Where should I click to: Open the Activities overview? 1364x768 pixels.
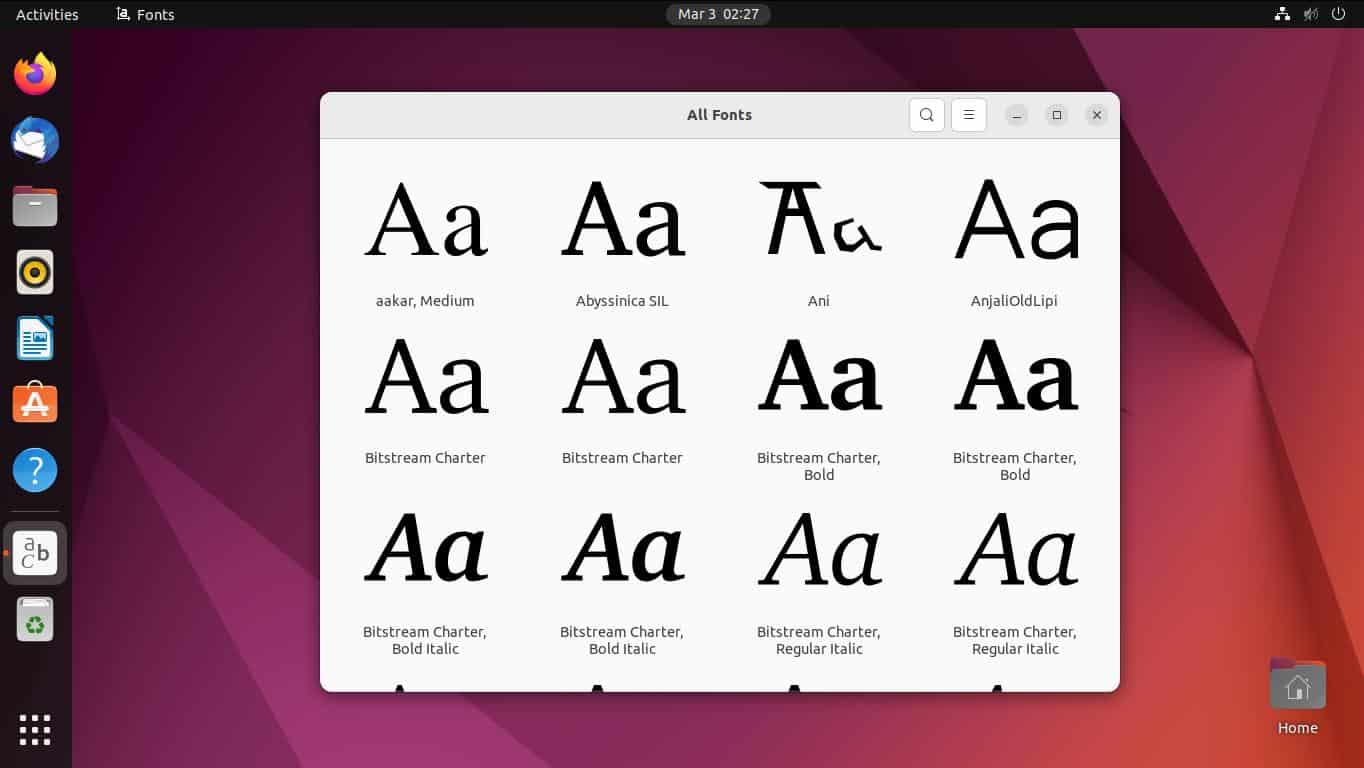pyautogui.click(x=45, y=14)
